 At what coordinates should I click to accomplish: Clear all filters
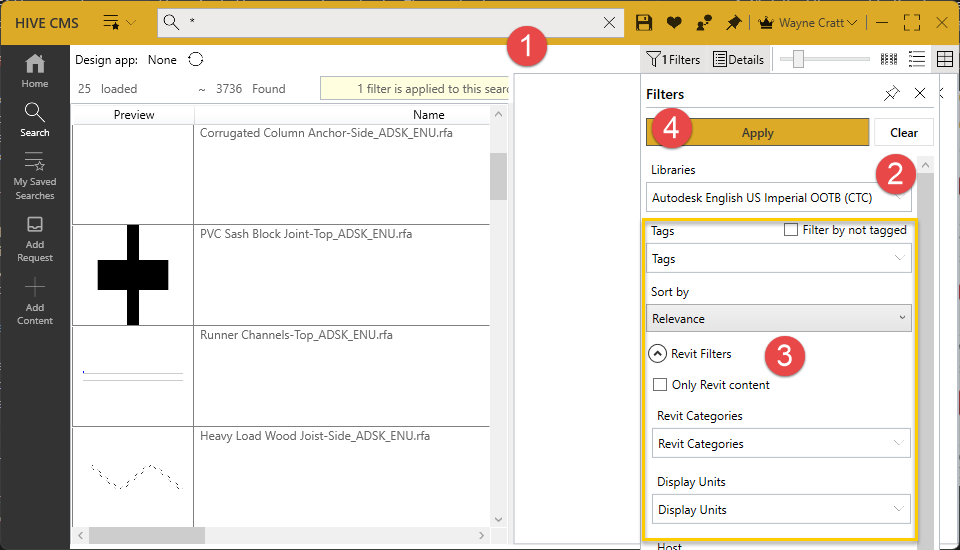904,132
